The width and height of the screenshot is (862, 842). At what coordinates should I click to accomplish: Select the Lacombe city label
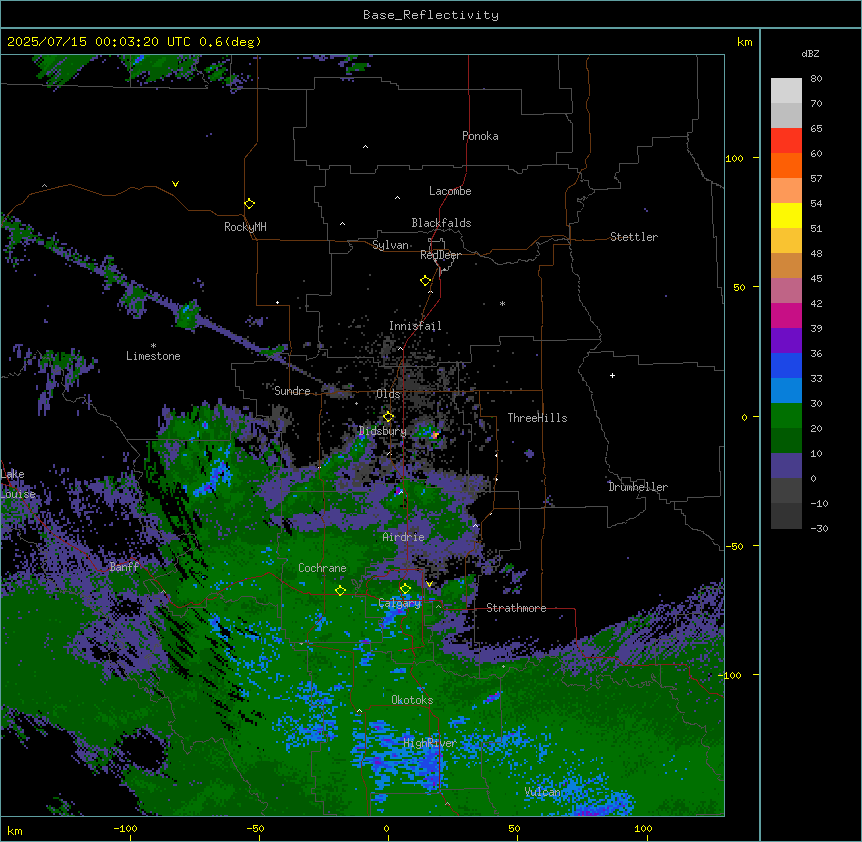pos(450,191)
